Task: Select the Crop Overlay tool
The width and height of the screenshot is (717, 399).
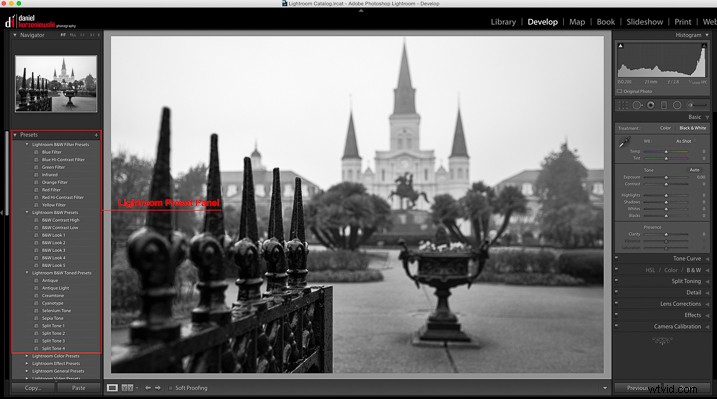Action: 623,105
